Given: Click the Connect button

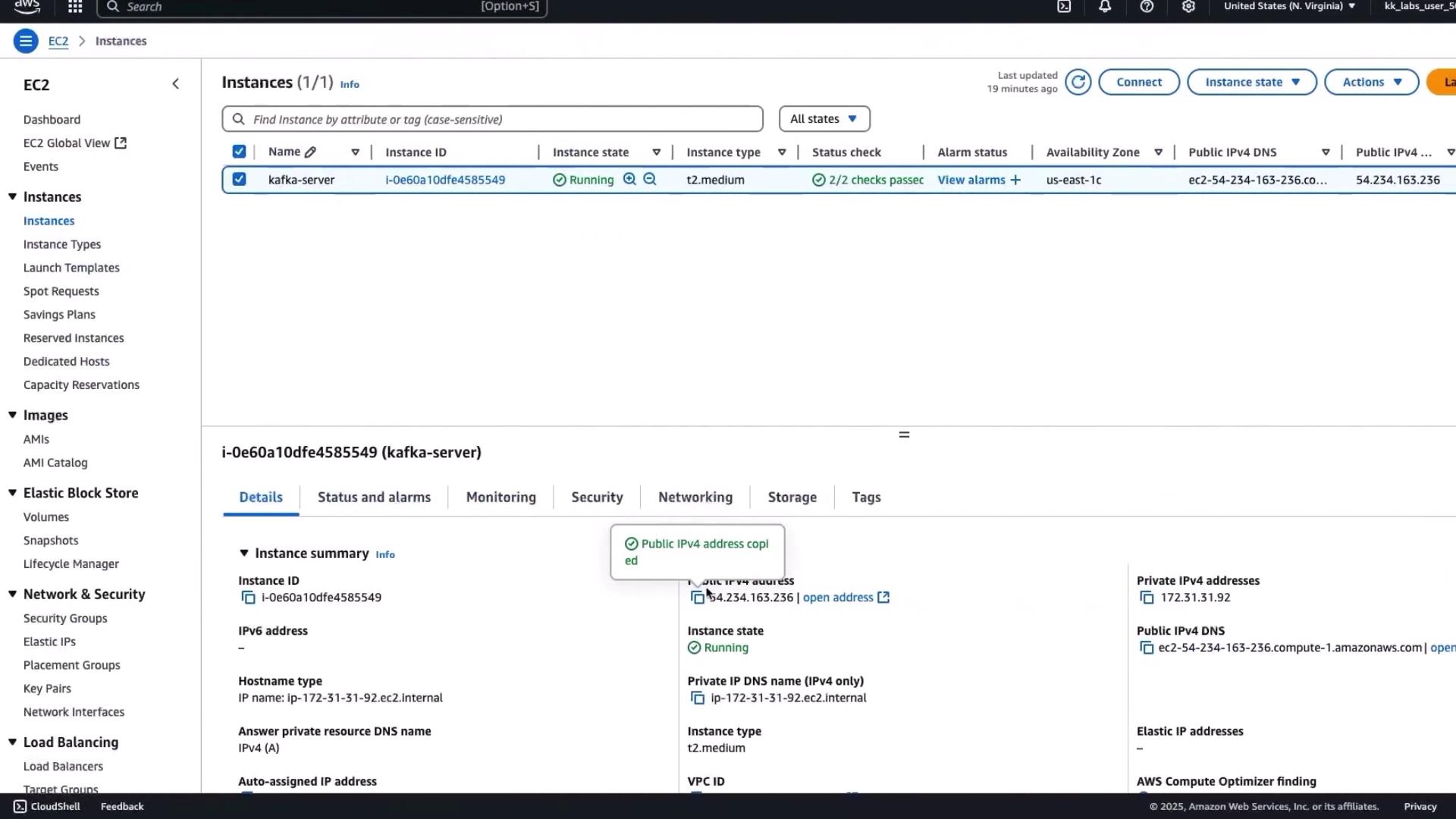Looking at the screenshot, I should (x=1138, y=82).
